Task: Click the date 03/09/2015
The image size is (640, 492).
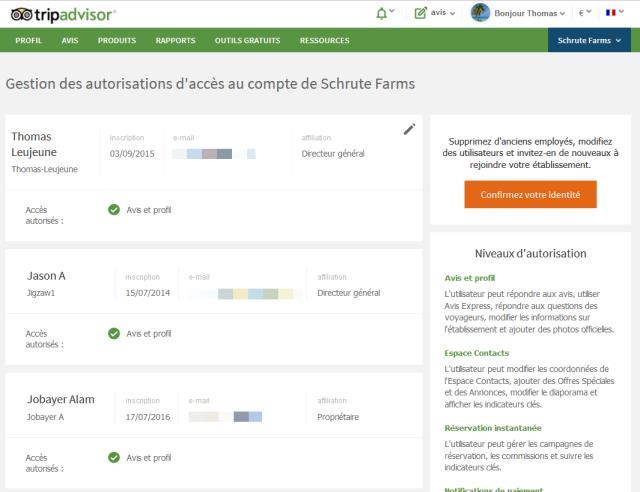Action: coord(132,154)
